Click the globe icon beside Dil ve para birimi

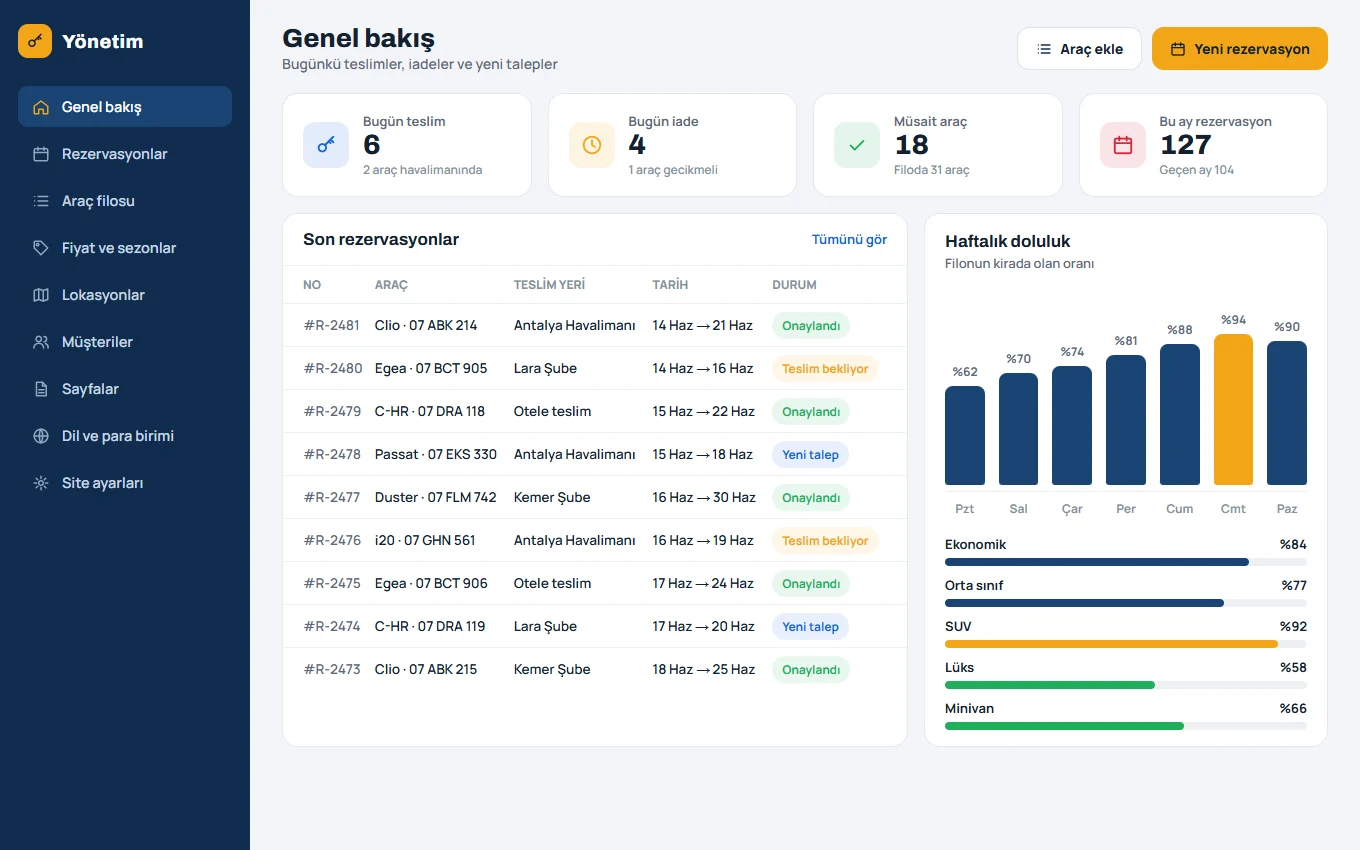point(41,436)
